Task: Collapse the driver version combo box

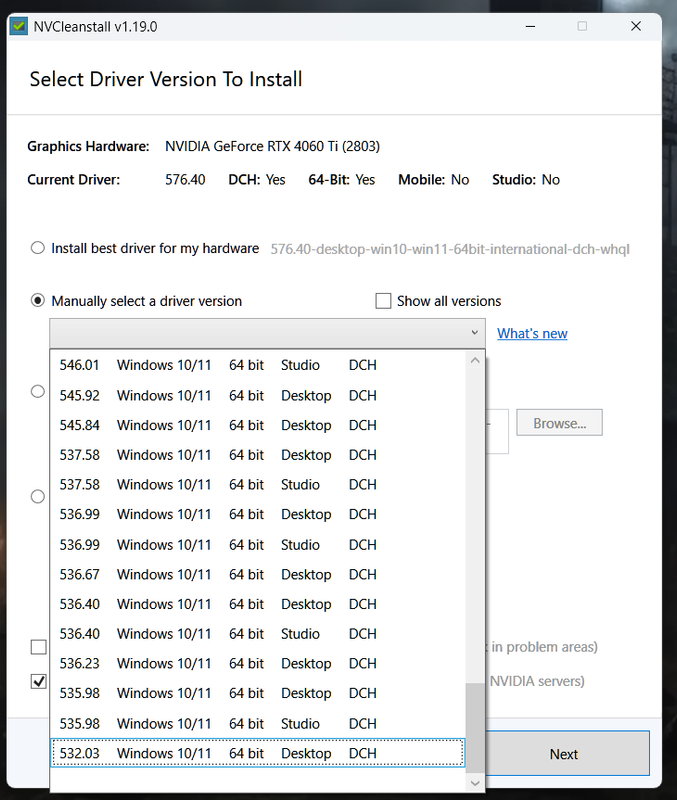Action: tap(267, 333)
